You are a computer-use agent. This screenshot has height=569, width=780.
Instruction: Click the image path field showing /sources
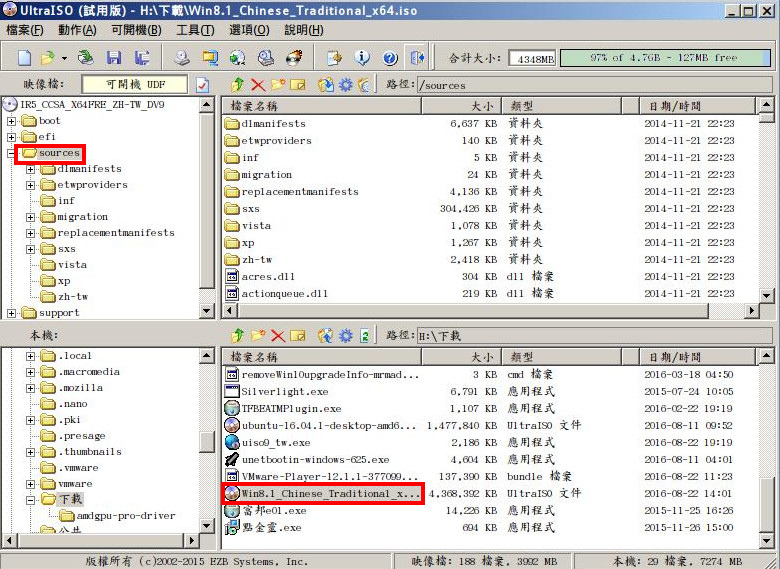(x=594, y=85)
